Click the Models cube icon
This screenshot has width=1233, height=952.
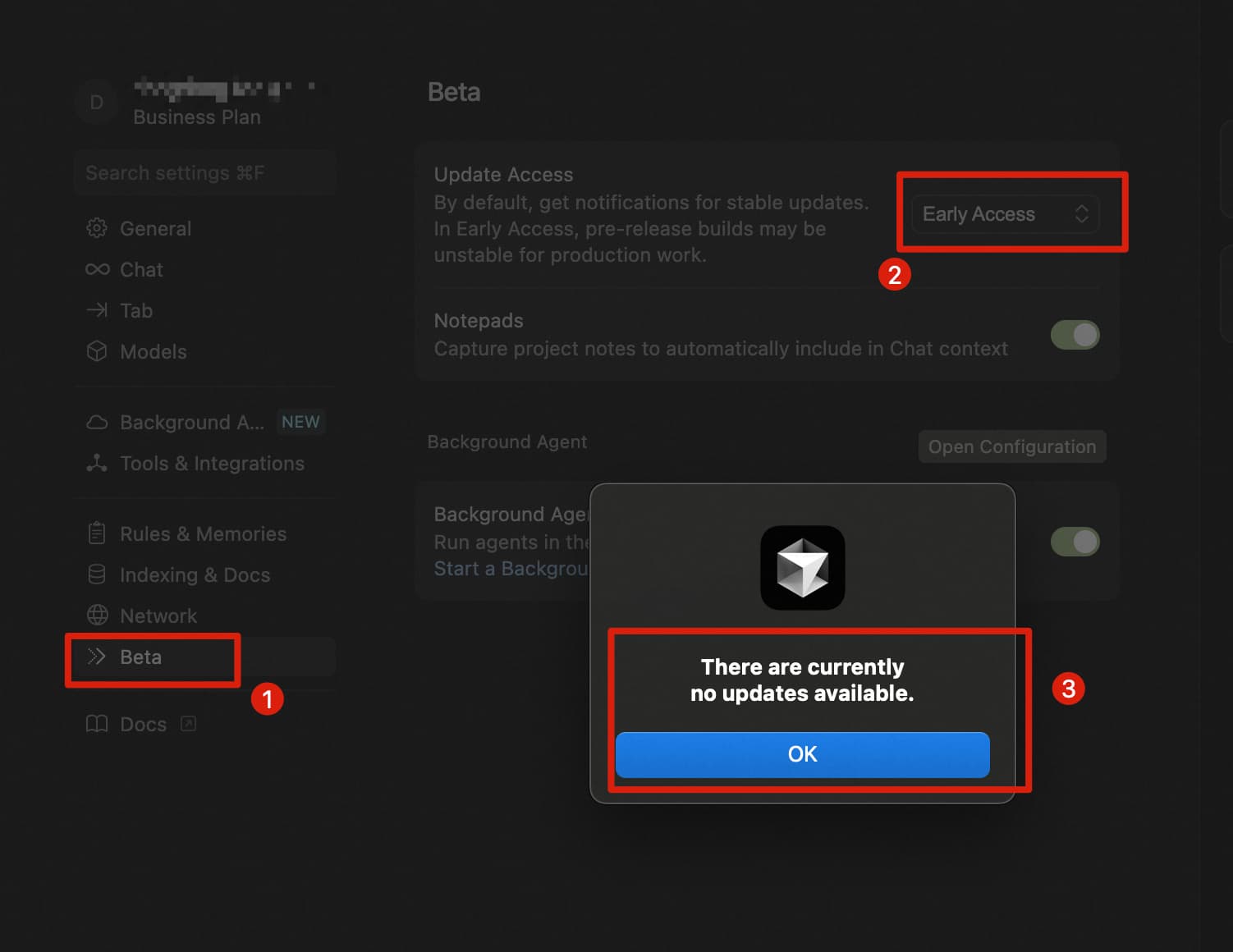(97, 351)
